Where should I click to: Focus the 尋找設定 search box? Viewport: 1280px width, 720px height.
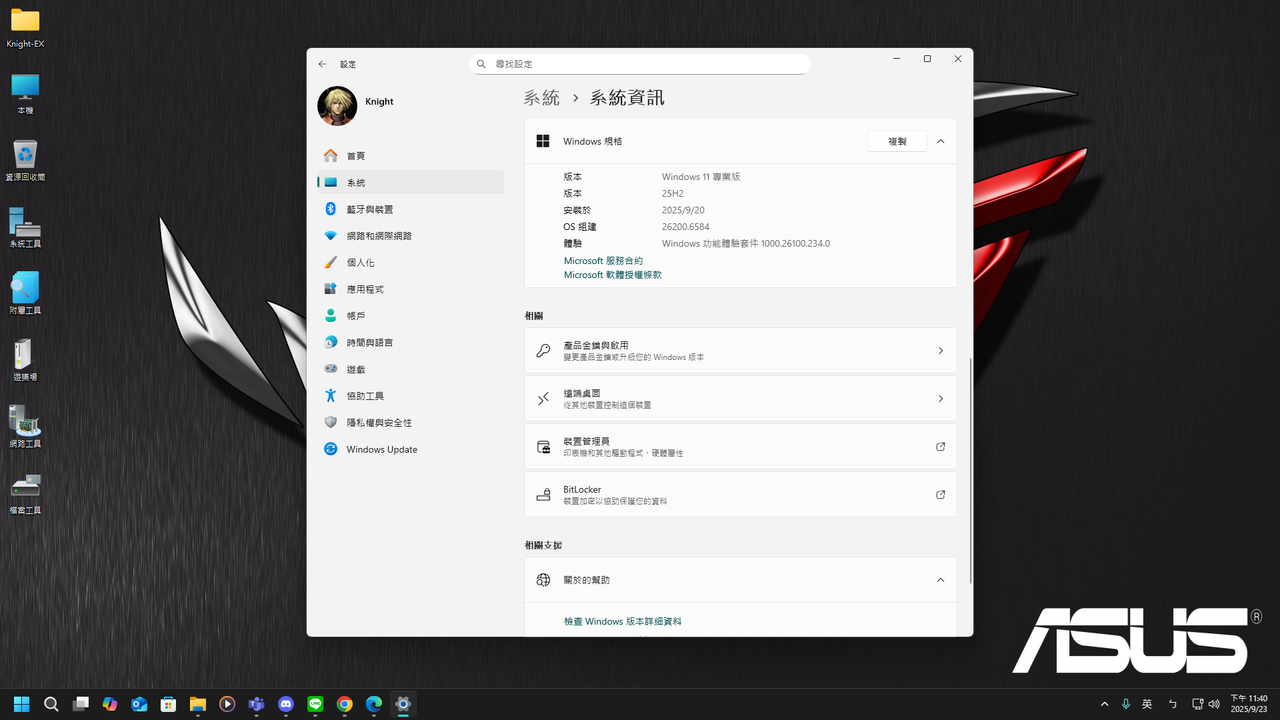pos(640,64)
